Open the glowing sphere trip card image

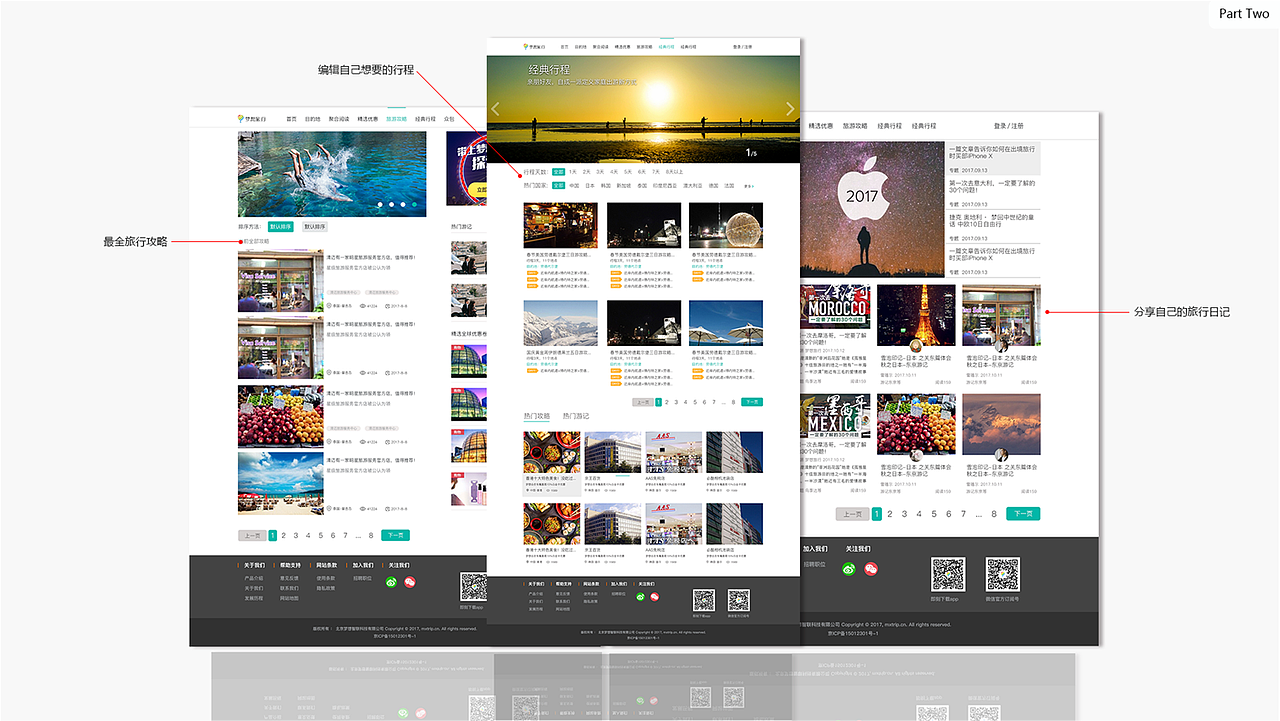726,225
